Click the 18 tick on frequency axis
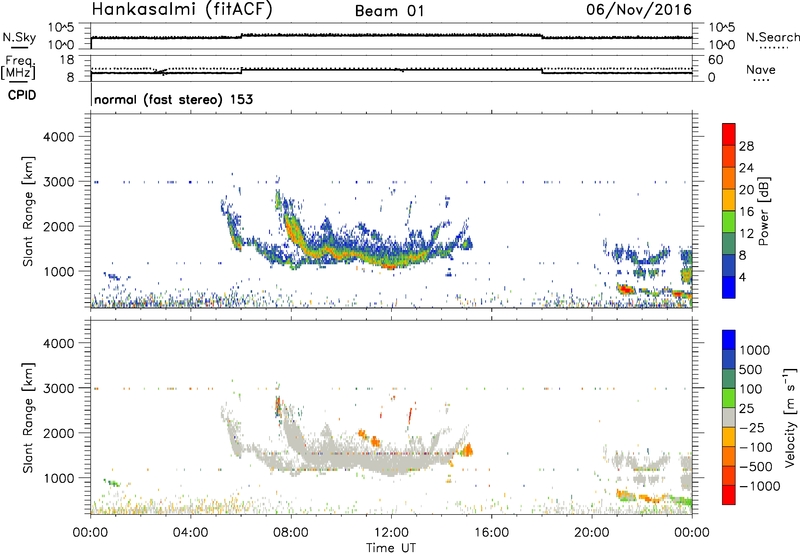 pos(67,59)
